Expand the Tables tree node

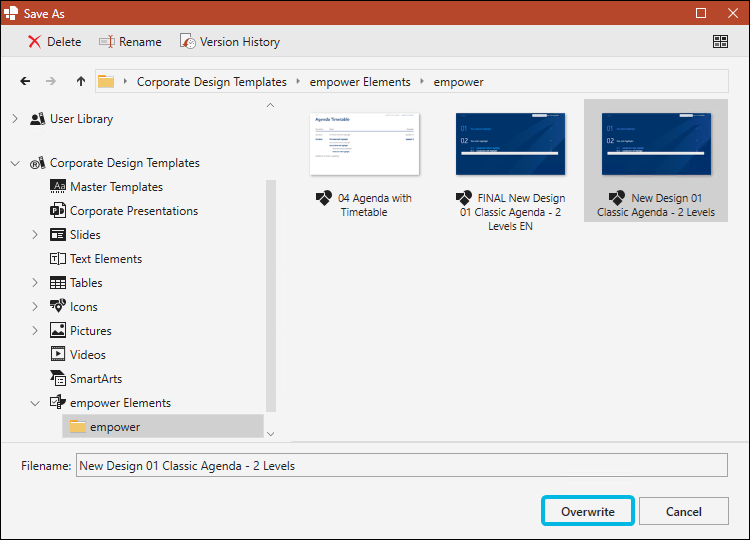[x=34, y=283]
